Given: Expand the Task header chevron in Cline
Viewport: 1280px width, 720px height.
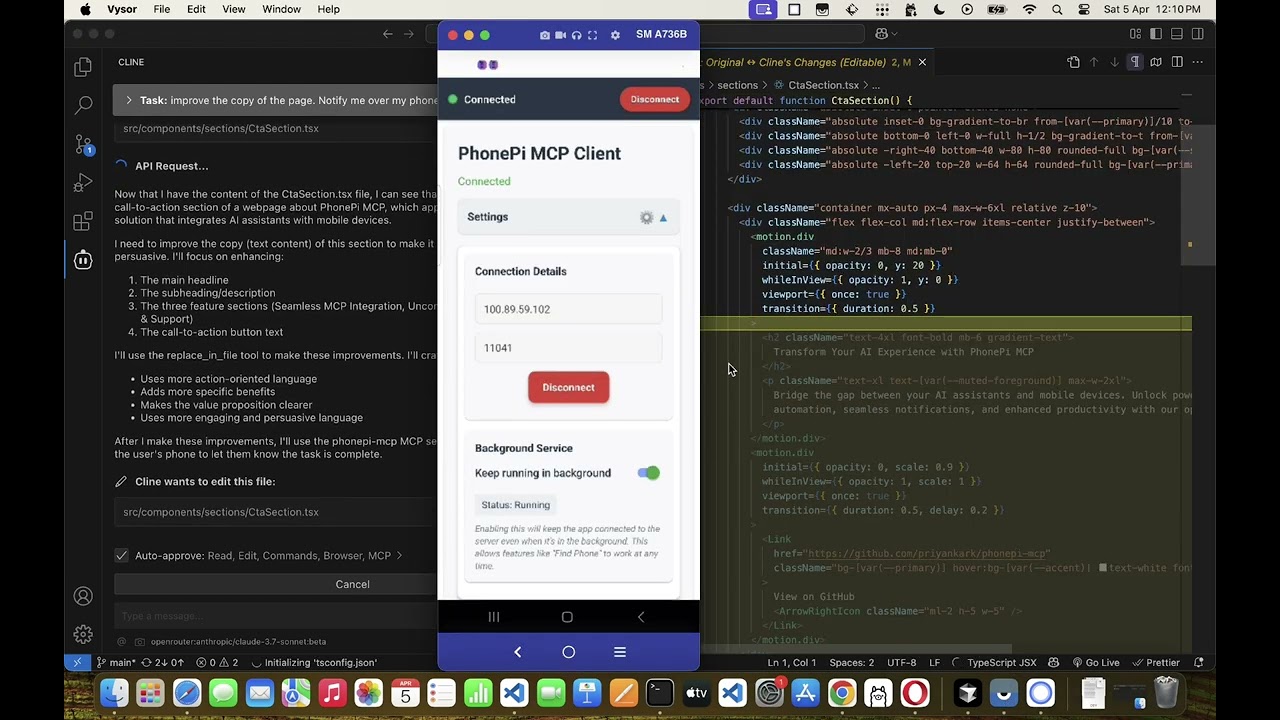Looking at the screenshot, I should click(x=129, y=100).
